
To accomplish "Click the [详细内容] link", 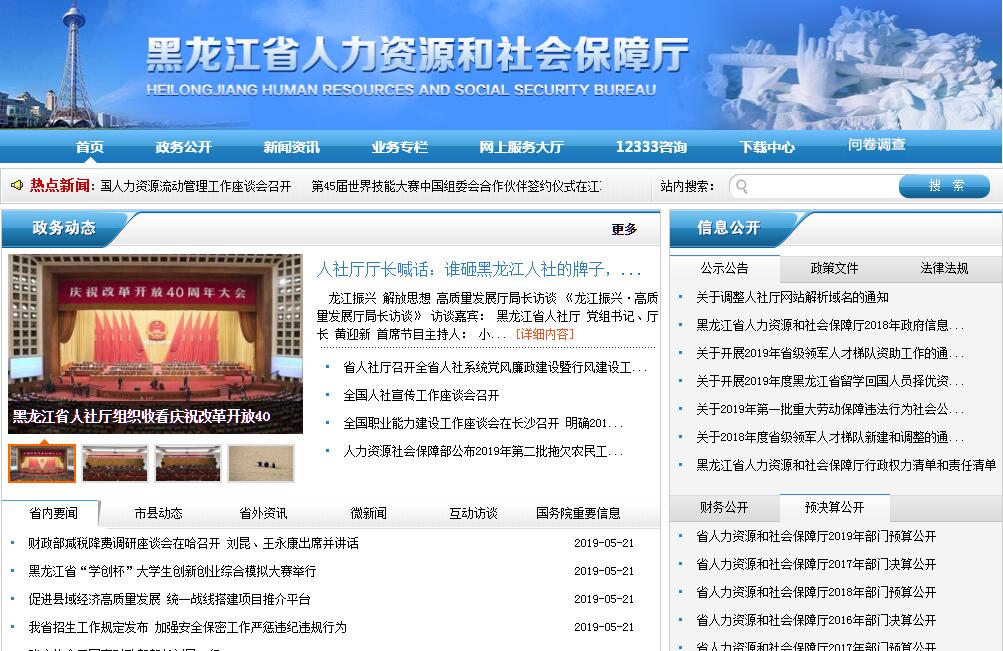I will pyautogui.click(x=544, y=334).
